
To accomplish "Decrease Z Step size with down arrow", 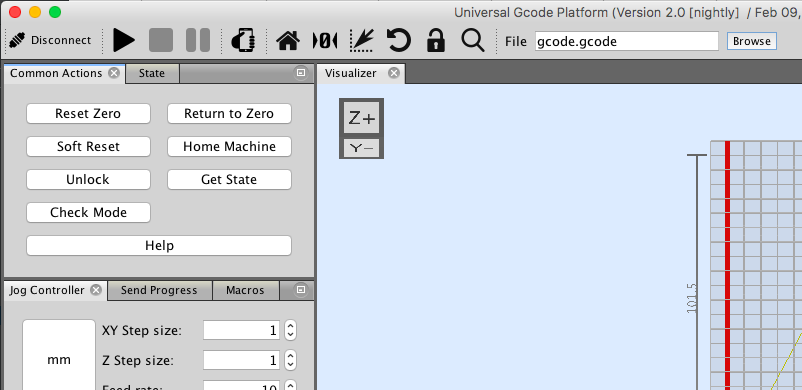I will point(290,365).
